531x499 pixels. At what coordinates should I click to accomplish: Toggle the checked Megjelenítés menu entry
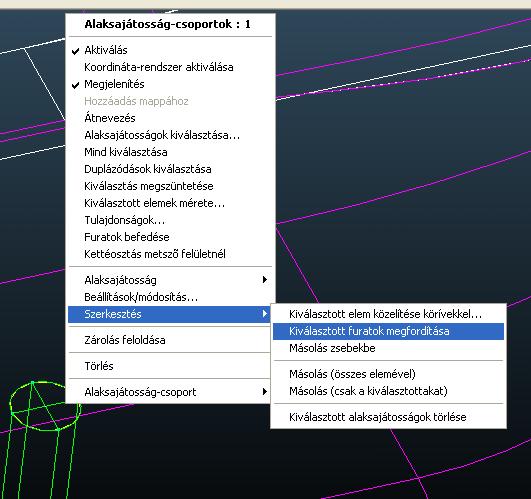(x=169, y=84)
